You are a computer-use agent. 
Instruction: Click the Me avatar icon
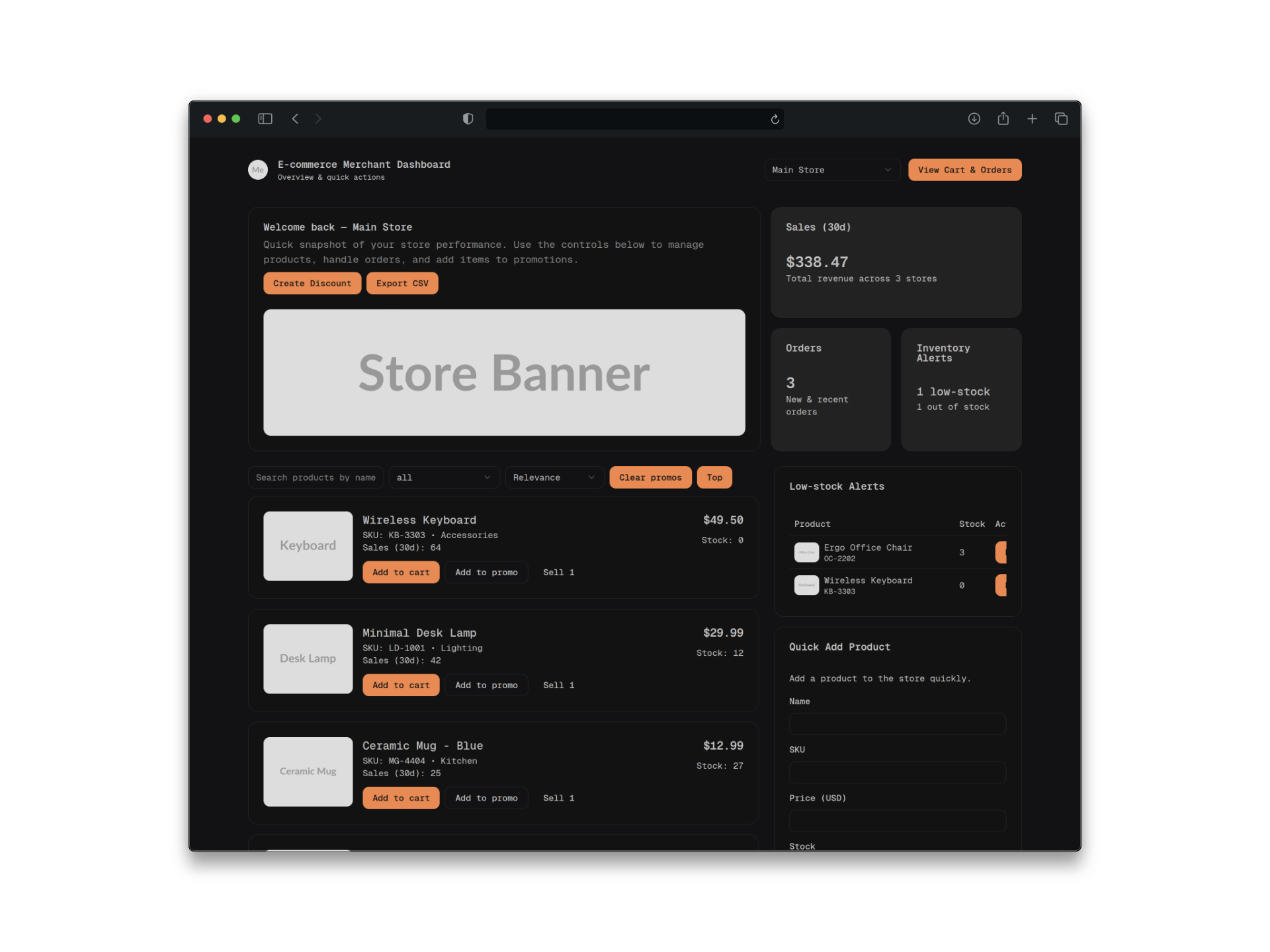tap(258, 170)
